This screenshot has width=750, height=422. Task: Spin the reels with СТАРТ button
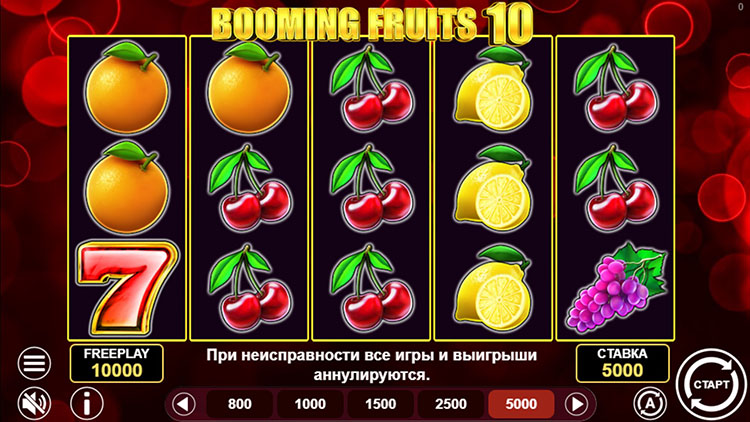click(x=711, y=385)
